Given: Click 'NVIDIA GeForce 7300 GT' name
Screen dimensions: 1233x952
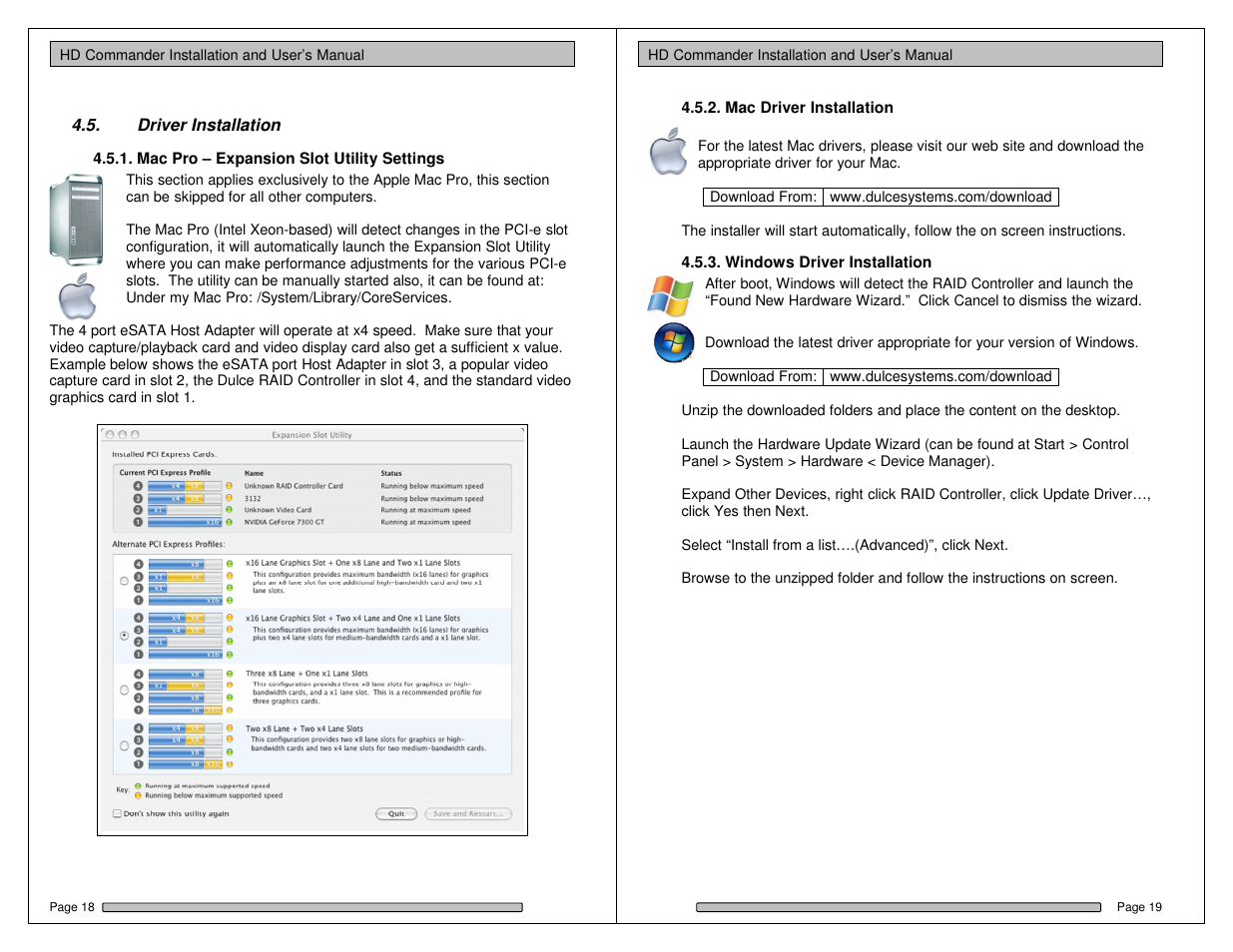Looking at the screenshot, I should (285, 522).
